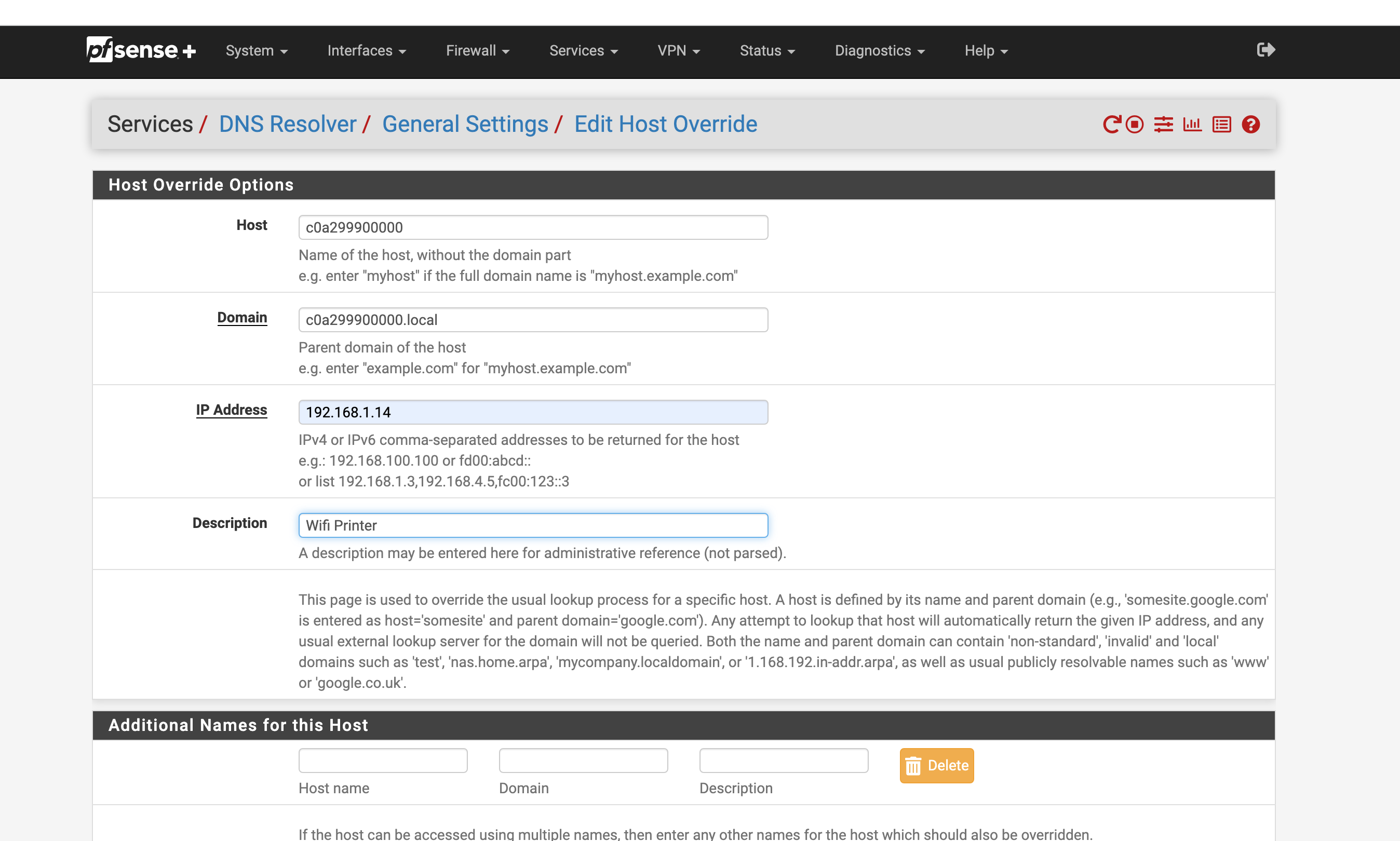
Task: Expand the Firewall dropdown menu
Action: 477,51
